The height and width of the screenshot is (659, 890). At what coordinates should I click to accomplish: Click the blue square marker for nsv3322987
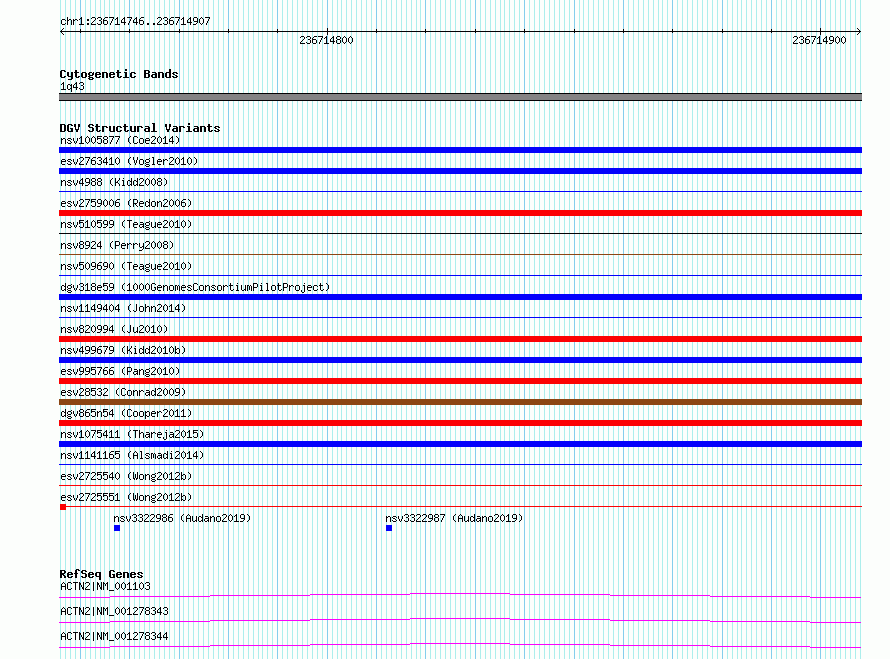point(389,528)
